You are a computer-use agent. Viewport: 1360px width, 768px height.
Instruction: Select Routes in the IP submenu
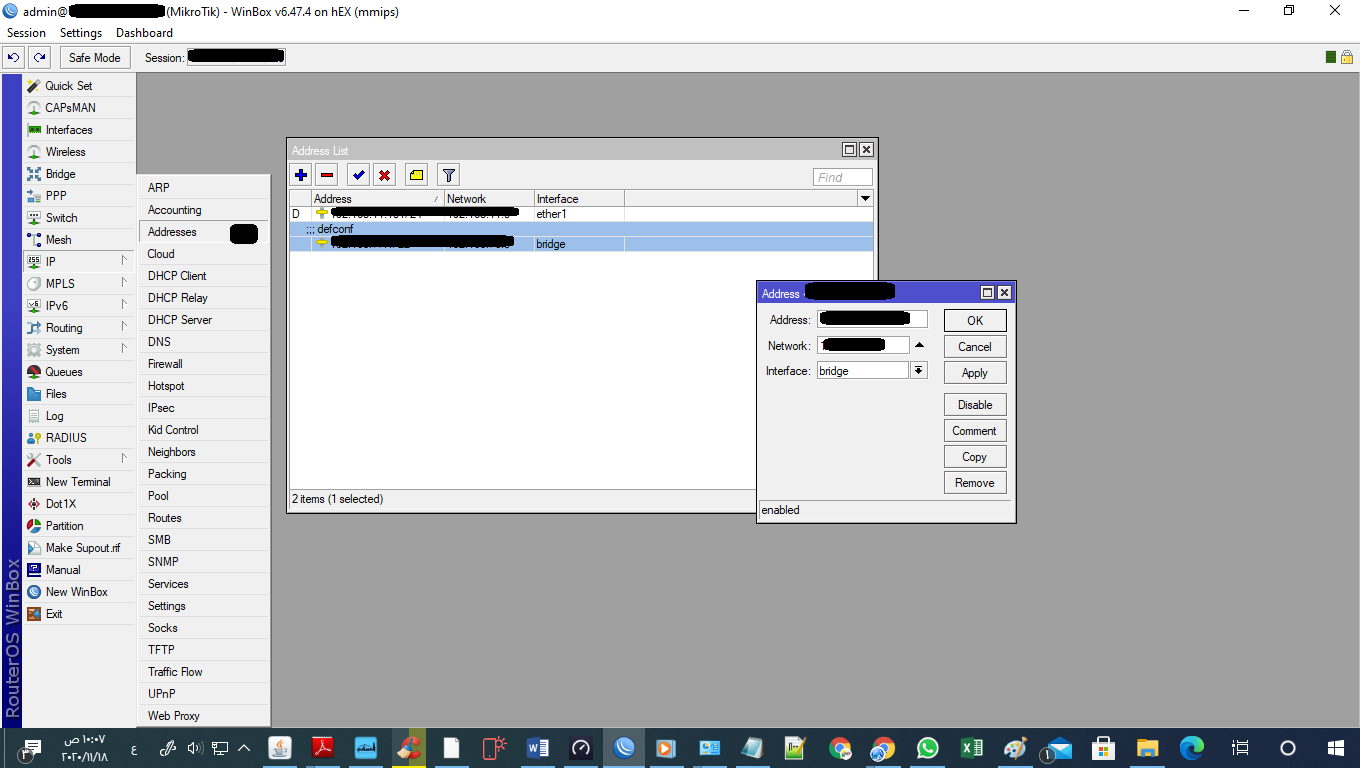203,518
